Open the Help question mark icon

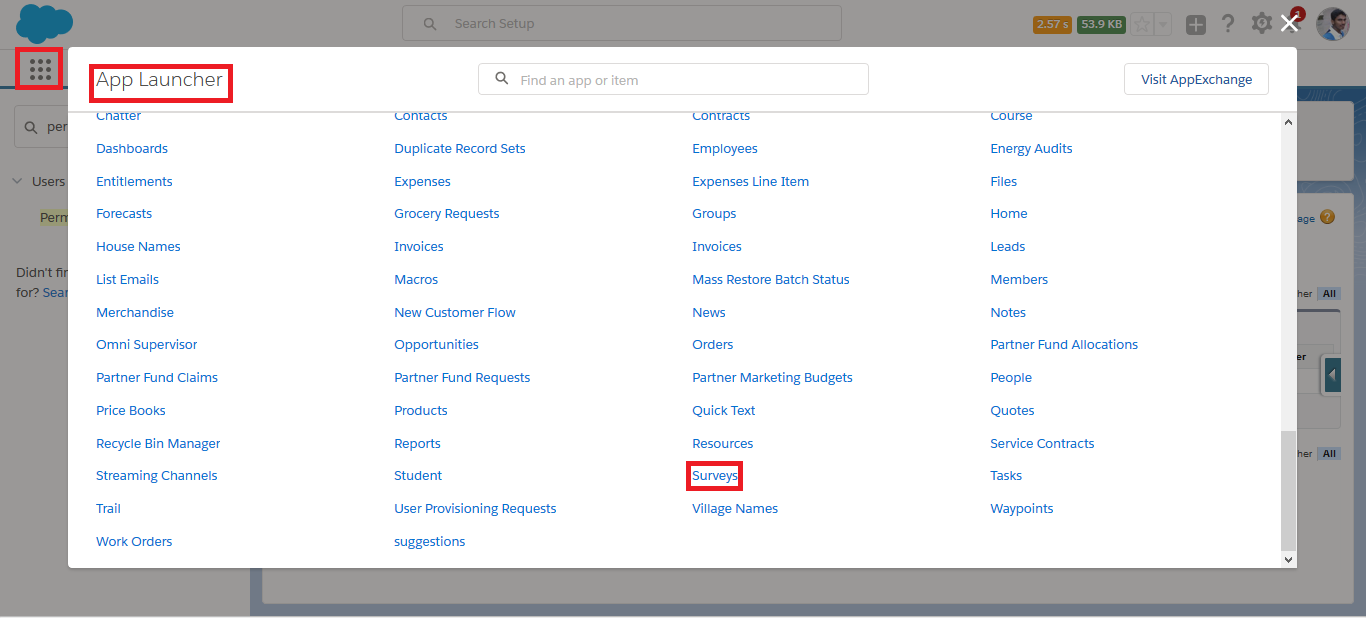click(x=1228, y=24)
